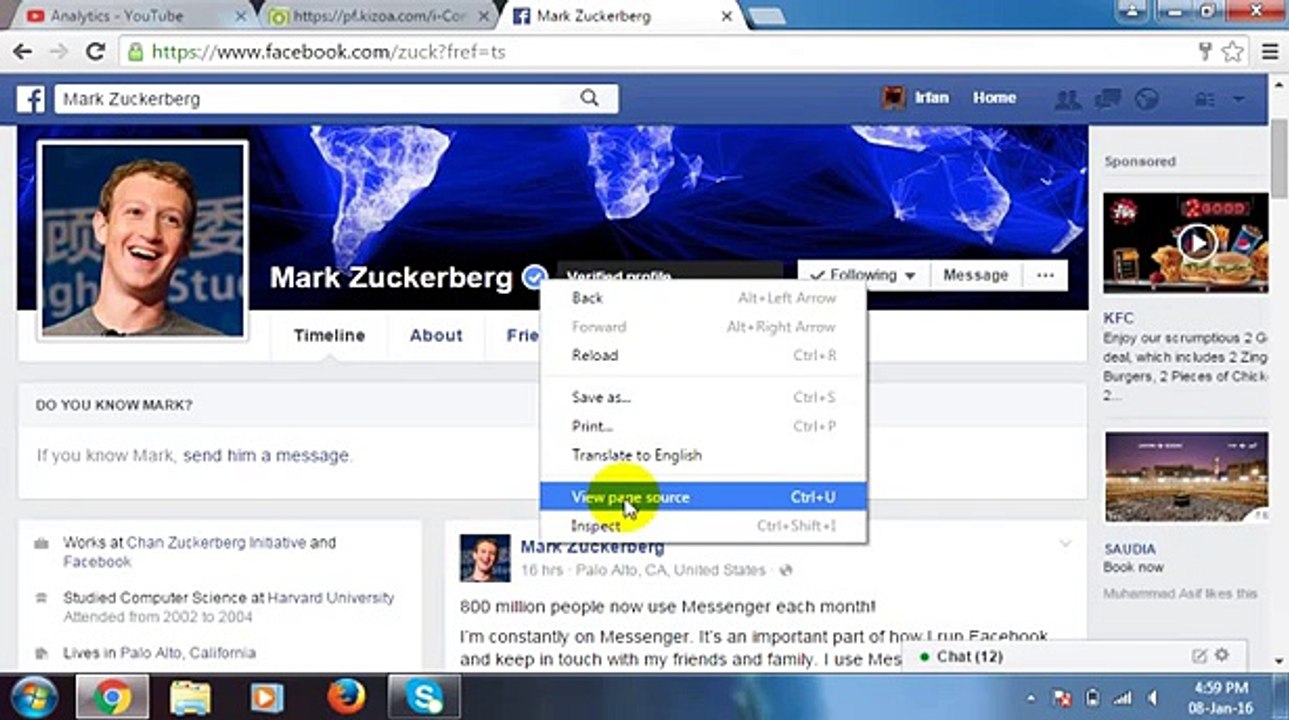Click the Message button on profile
Image resolution: width=1289 pixels, height=720 pixels.
976,275
